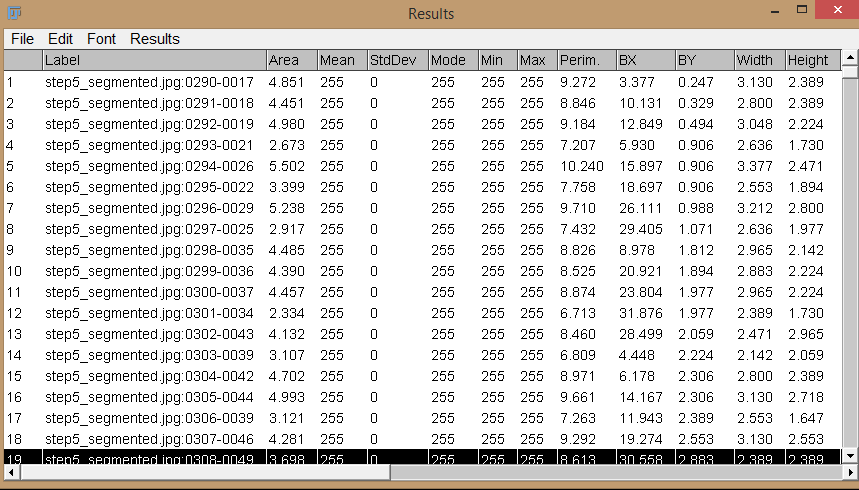Screen dimensions: 859x490
Task: Select the row labeled 0299-0036
Action: [150, 271]
